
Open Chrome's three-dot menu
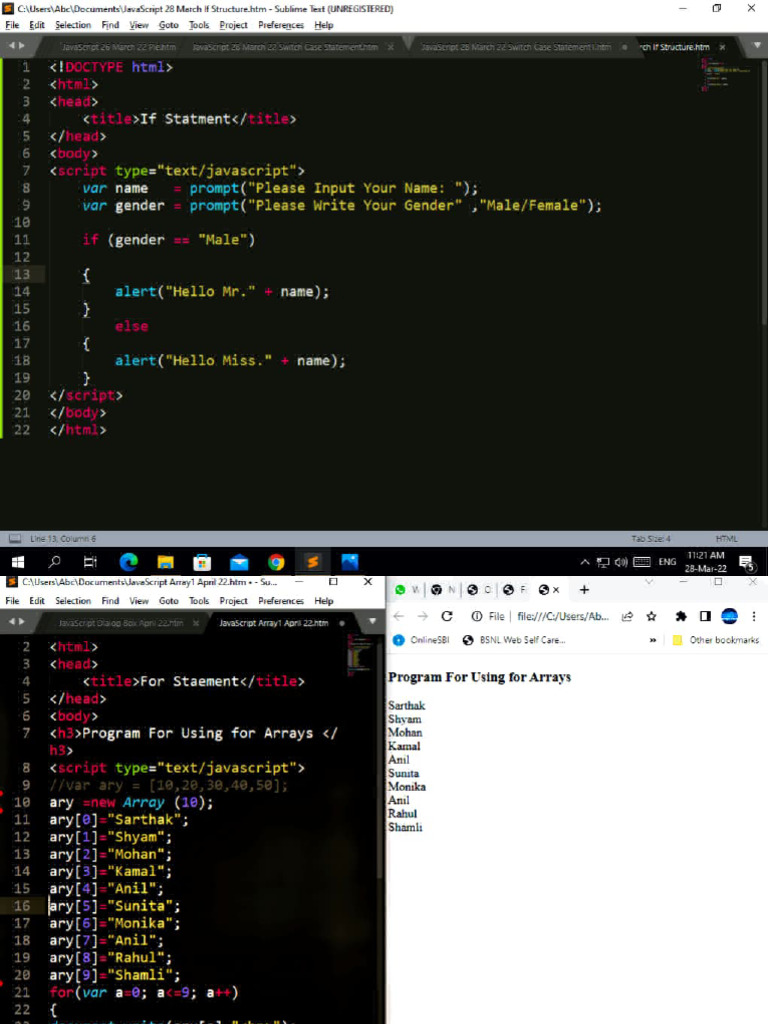pos(754,616)
